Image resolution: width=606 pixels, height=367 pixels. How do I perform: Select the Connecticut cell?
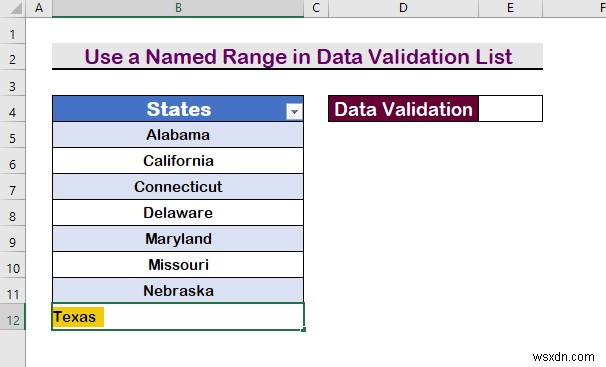tap(178, 187)
